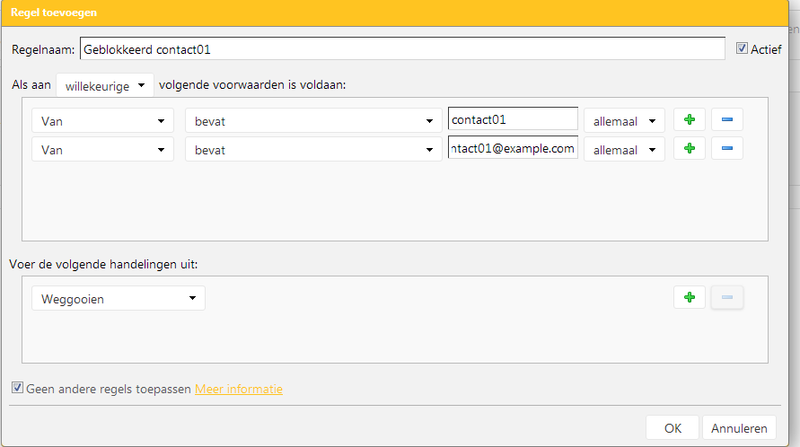Click the contact01@example.com value field
Screen dimensions: 800x447
(x=513, y=147)
